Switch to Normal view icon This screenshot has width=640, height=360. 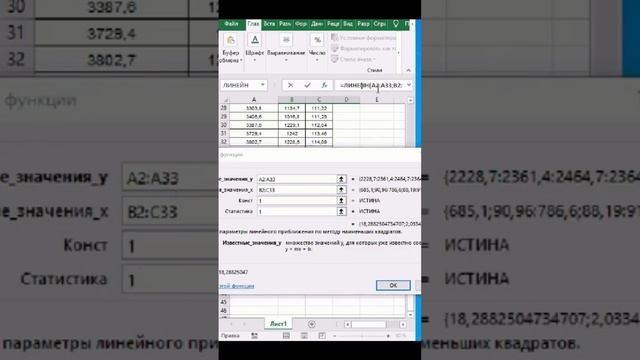point(286,336)
